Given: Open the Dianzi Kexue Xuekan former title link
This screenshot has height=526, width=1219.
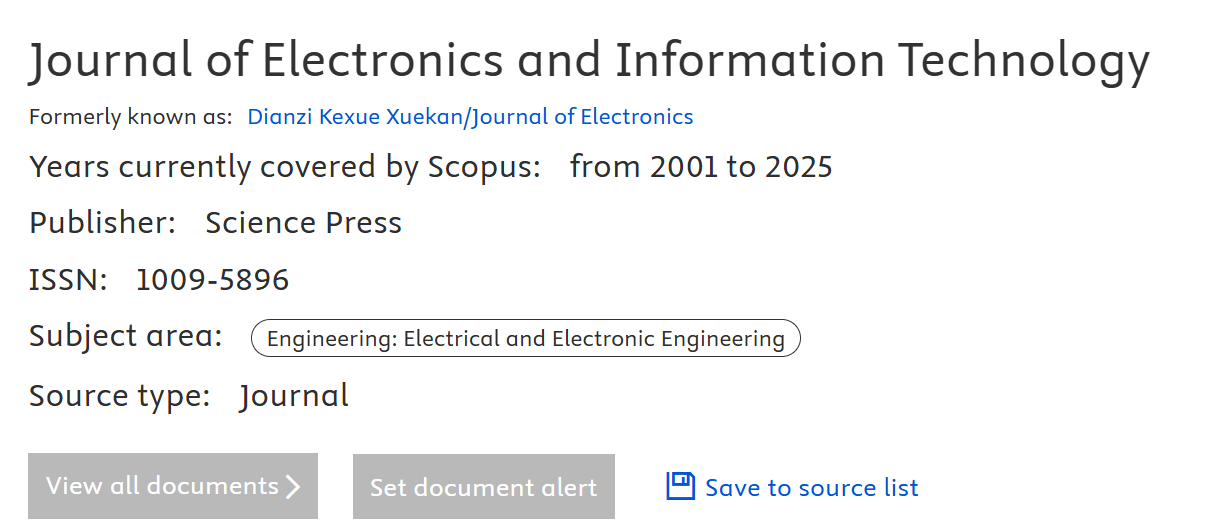Looking at the screenshot, I should click(x=470, y=117).
